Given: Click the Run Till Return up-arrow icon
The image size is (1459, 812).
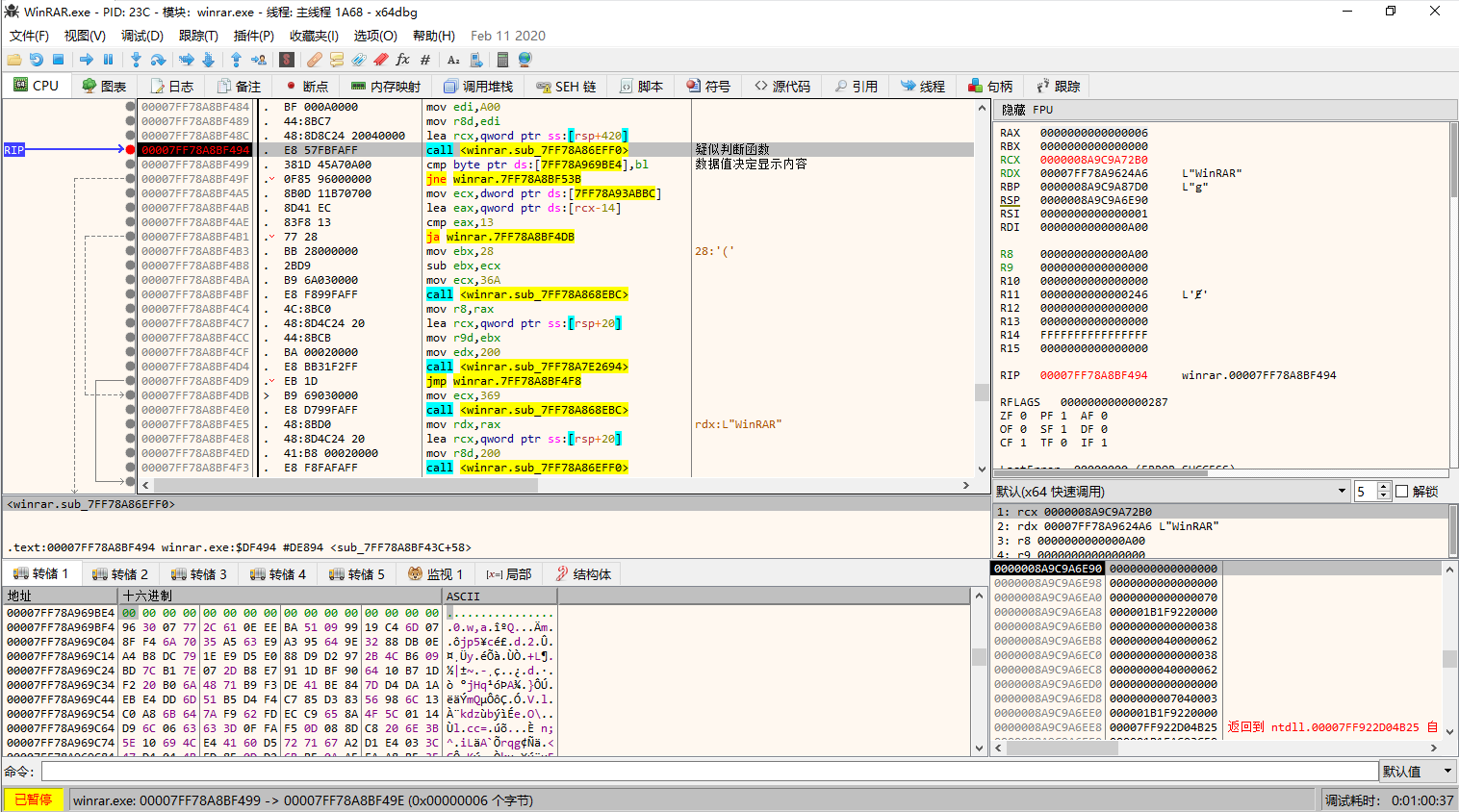Looking at the screenshot, I should pos(237,60).
